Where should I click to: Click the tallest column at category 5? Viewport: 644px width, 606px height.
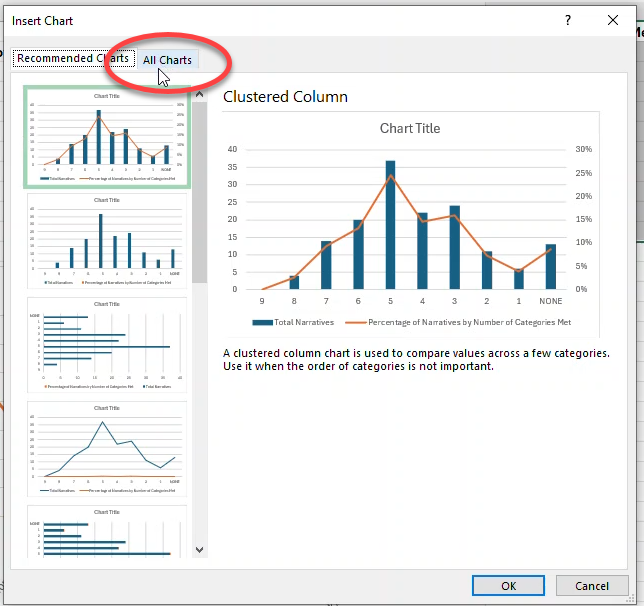390,225
